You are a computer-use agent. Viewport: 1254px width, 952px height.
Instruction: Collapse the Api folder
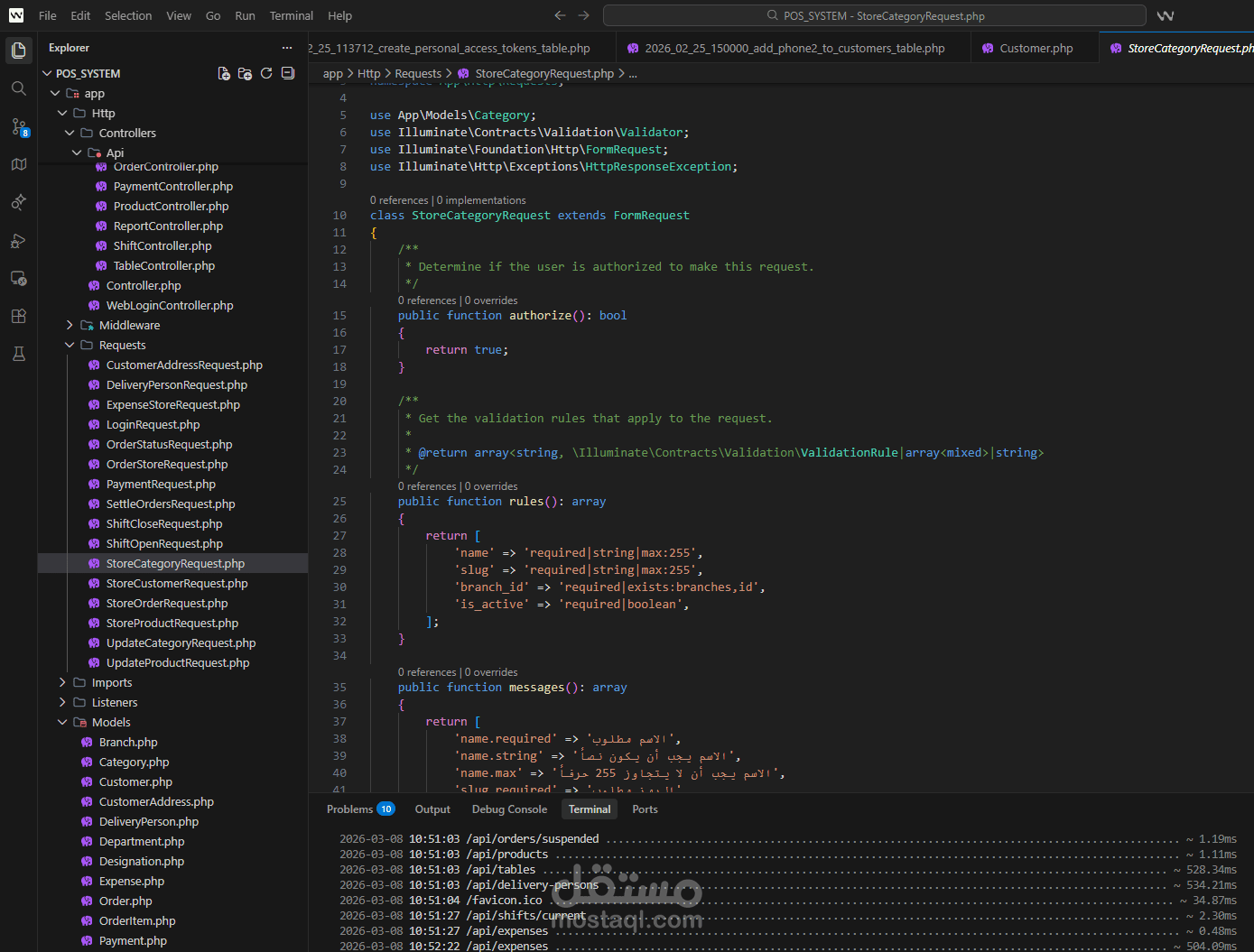77,153
